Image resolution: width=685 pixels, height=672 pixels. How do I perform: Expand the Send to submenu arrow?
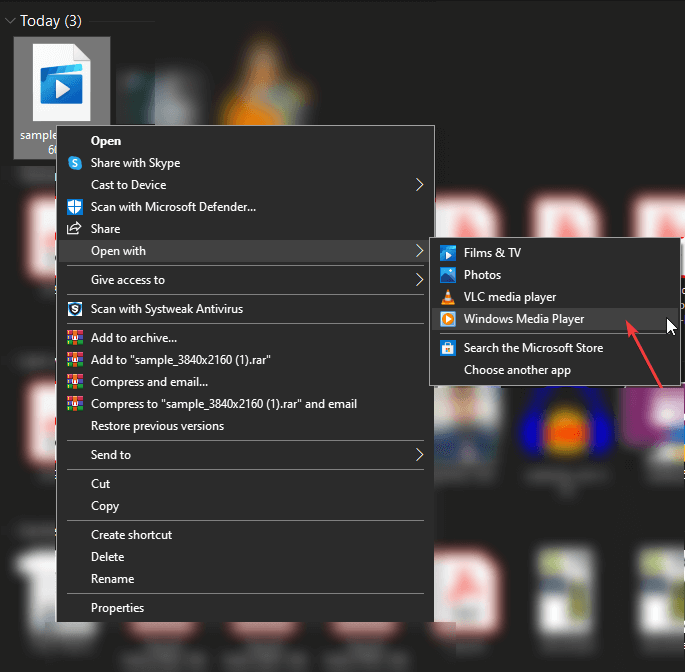tap(419, 455)
